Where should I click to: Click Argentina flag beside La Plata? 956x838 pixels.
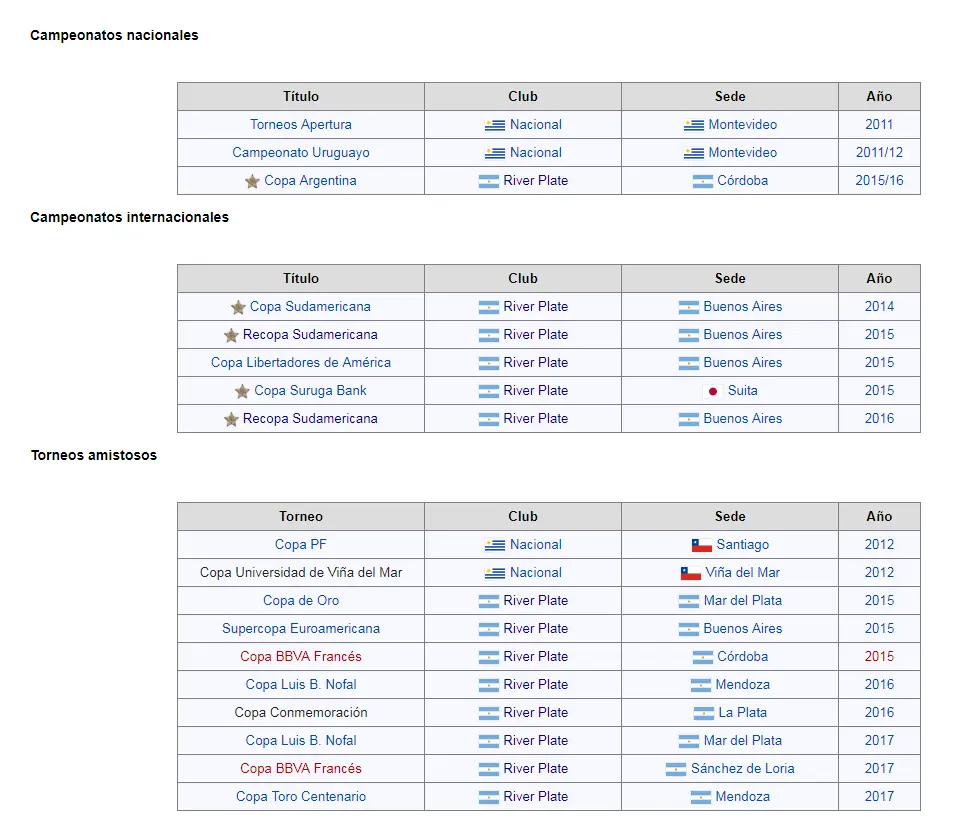pos(704,713)
